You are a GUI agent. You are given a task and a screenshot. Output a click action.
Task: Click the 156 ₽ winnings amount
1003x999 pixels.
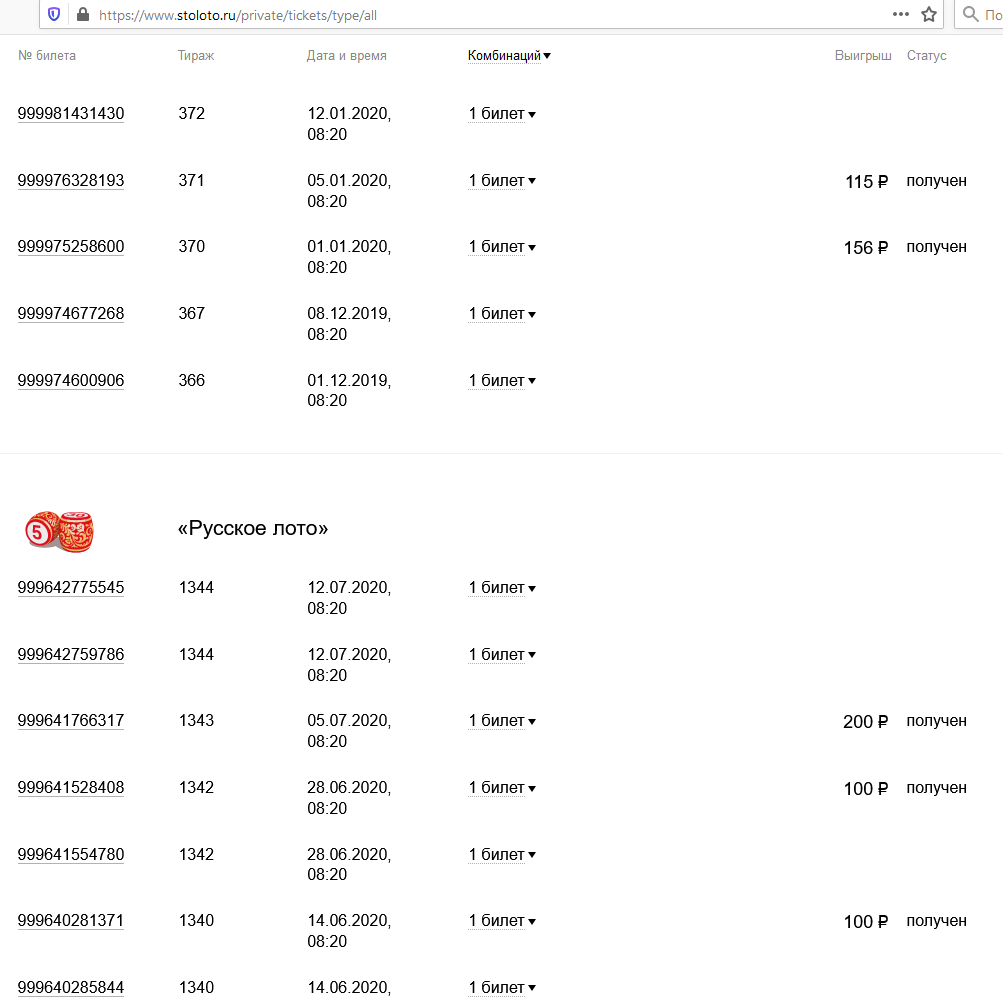[866, 248]
